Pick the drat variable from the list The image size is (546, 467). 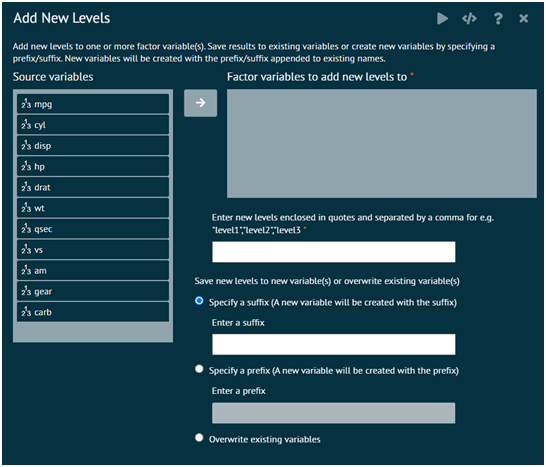(93, 187)
